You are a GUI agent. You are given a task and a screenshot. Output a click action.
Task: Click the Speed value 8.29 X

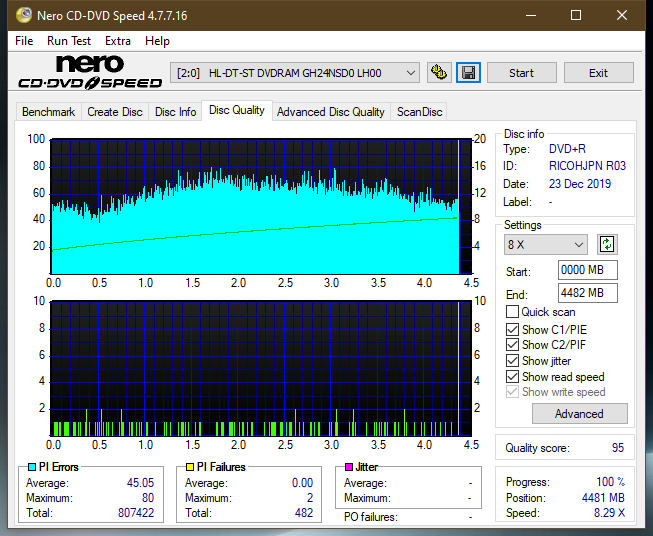609,513
